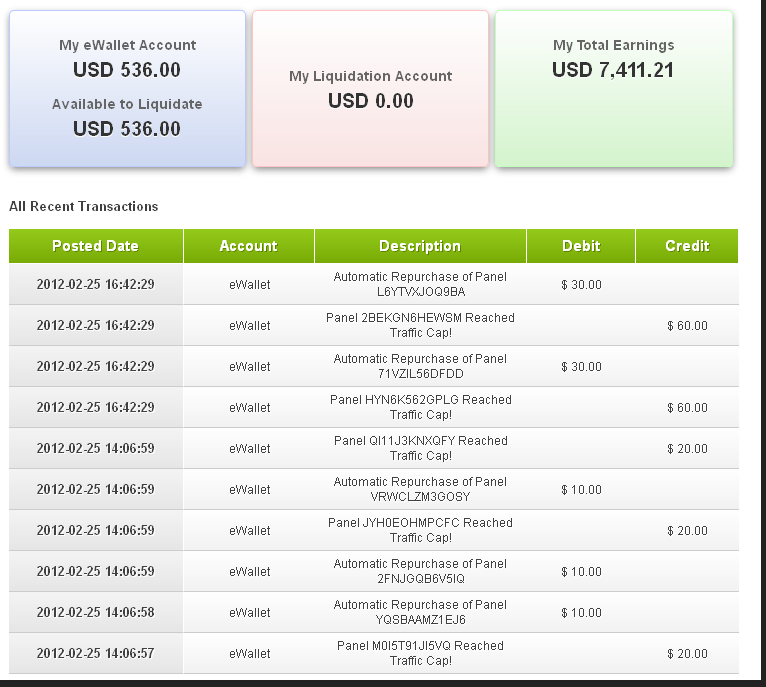Click eWallet account cell in the L6YTVXJOQ9BA row

click(250, 285)
